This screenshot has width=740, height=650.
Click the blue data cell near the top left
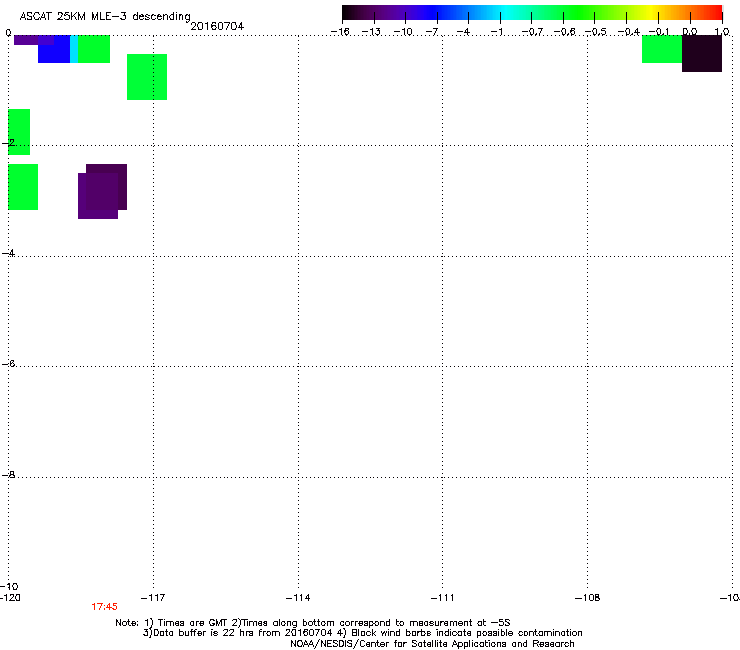(x=54, y=53)
